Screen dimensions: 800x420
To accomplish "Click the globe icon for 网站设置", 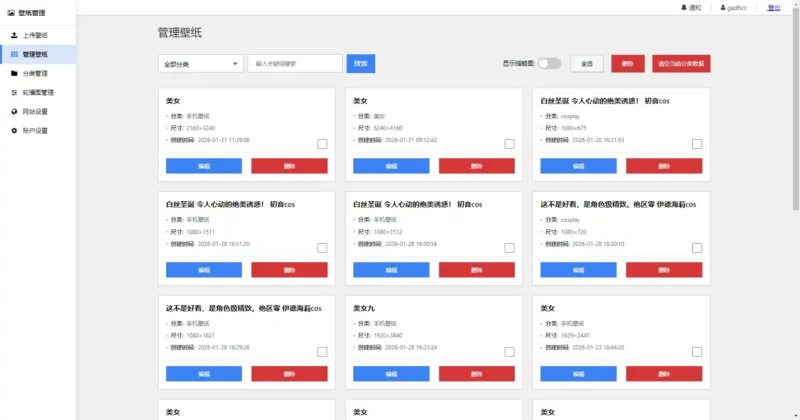I will (x=13, y=111).
